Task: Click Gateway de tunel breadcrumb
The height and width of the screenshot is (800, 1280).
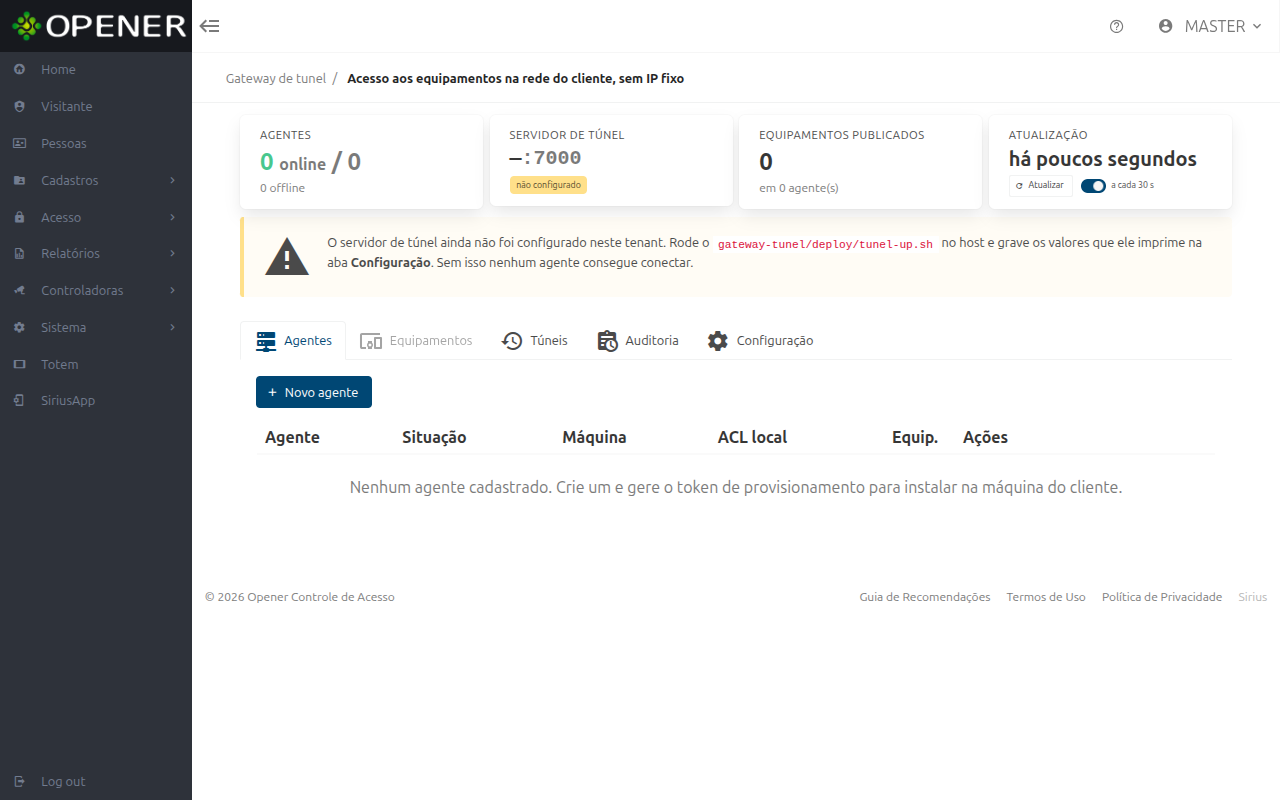Action: point(276,78)
